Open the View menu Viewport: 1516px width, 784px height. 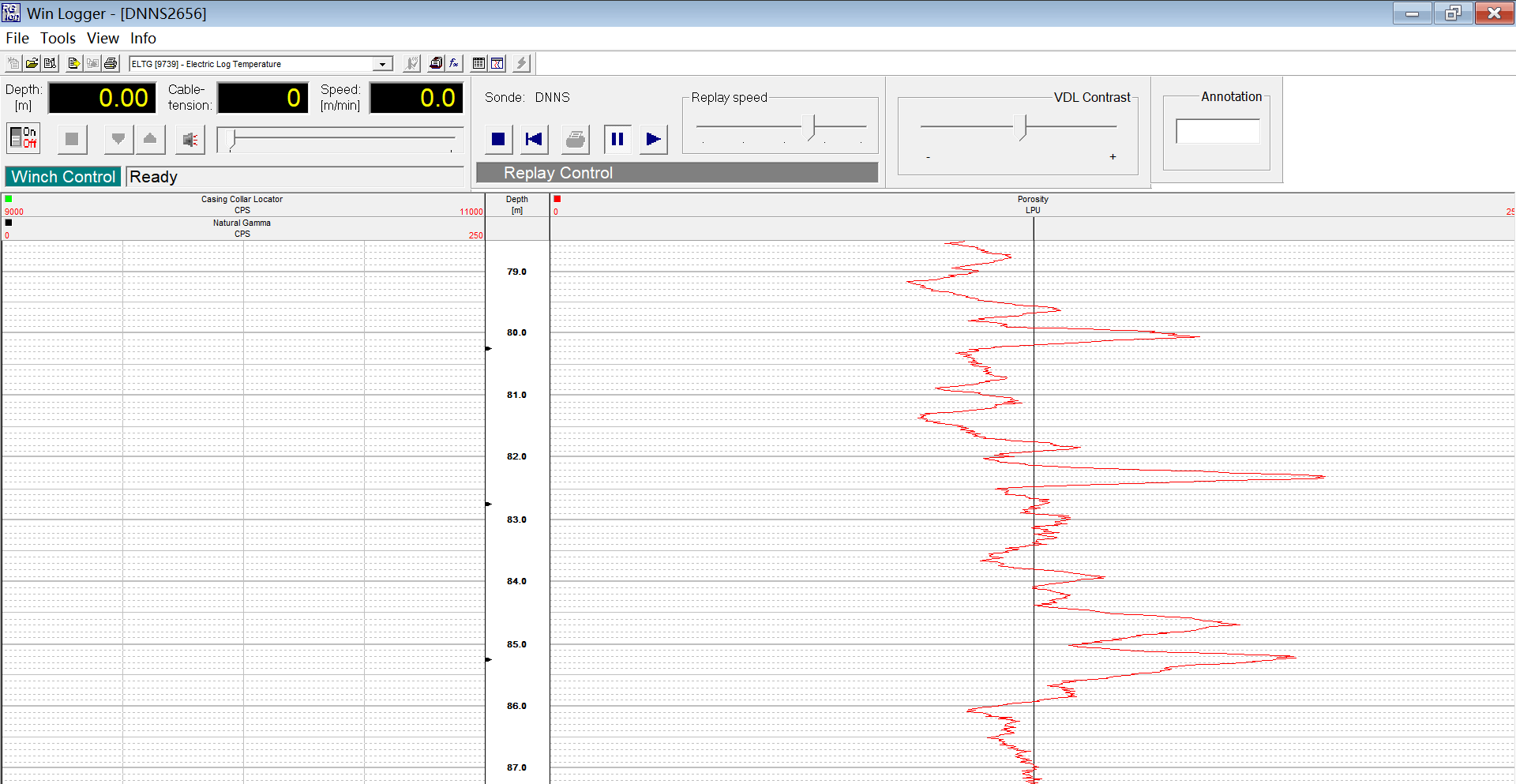click(x=103, y=38)
